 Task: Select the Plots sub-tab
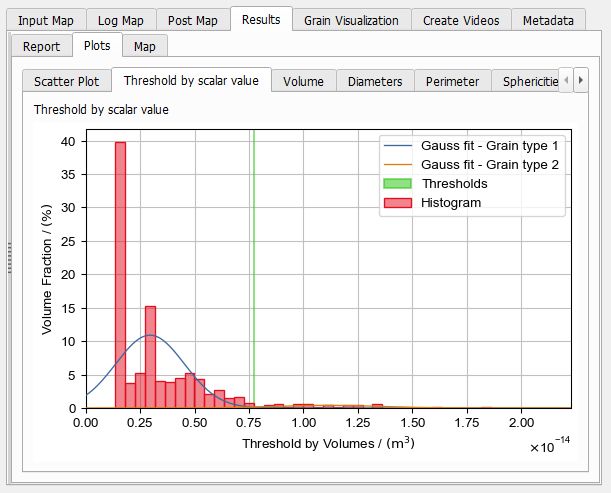[x=97, y=45]
